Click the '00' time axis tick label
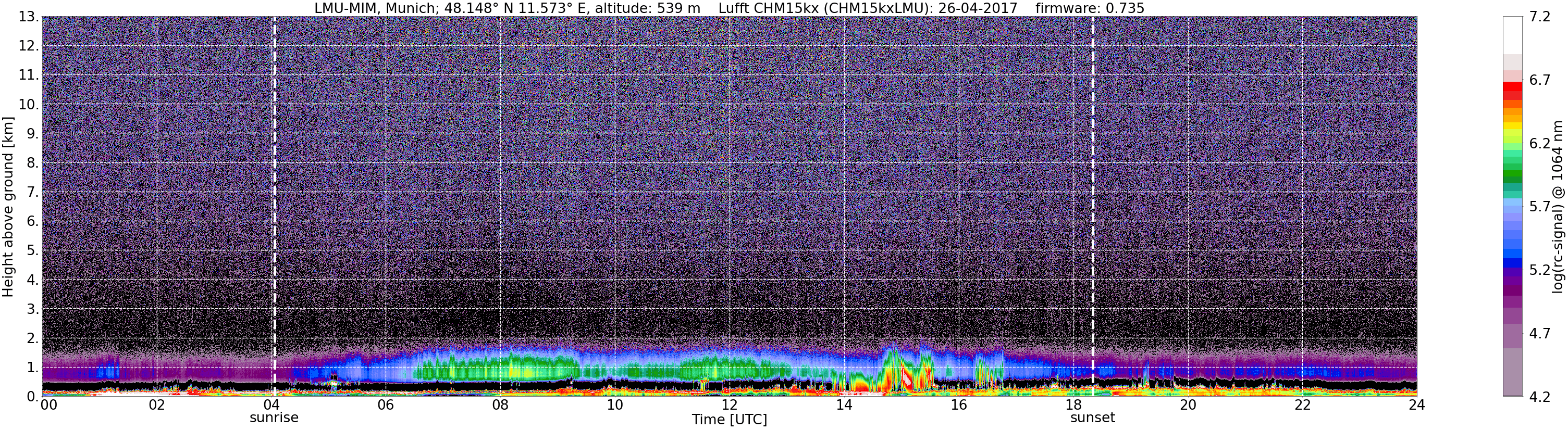 [x=48, y=405]
